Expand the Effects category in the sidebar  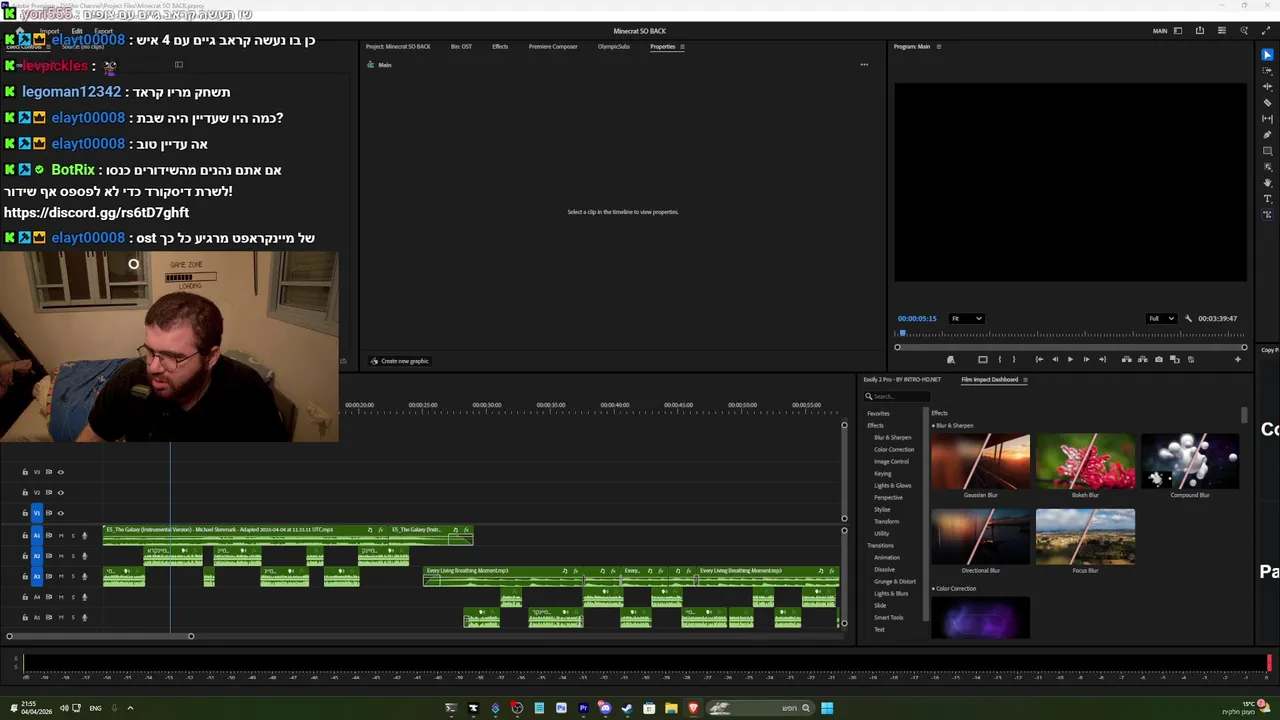(x=876, y=425)
